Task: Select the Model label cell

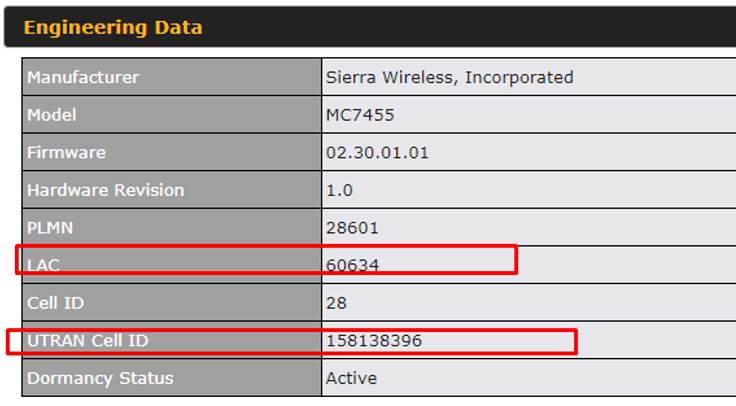Action: coord(172,115)
